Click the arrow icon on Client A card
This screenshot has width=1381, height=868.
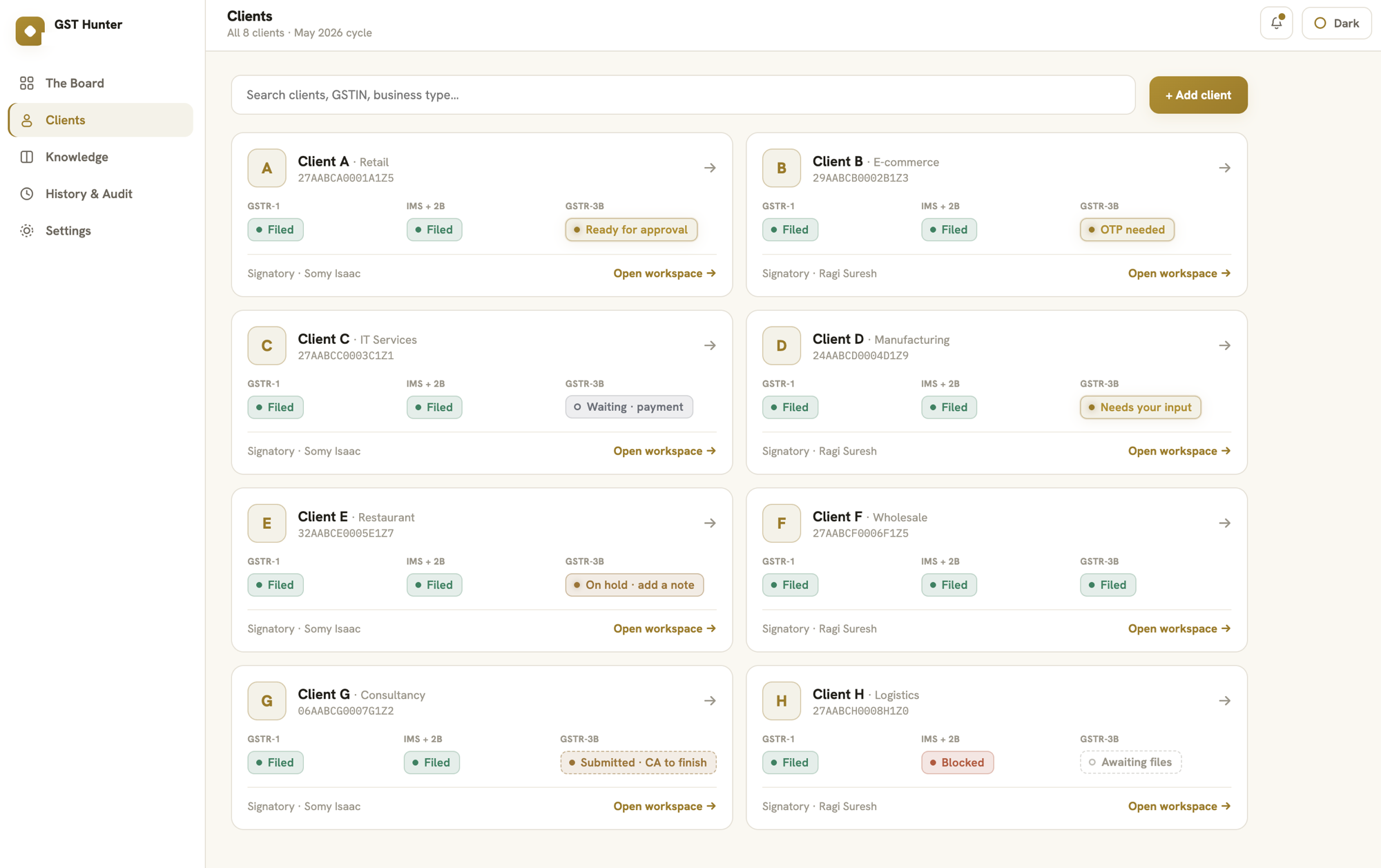coord(710,168)
